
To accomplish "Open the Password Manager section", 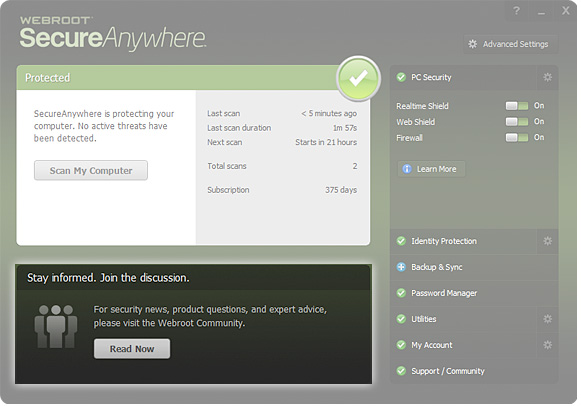I will tap(474, 293).
